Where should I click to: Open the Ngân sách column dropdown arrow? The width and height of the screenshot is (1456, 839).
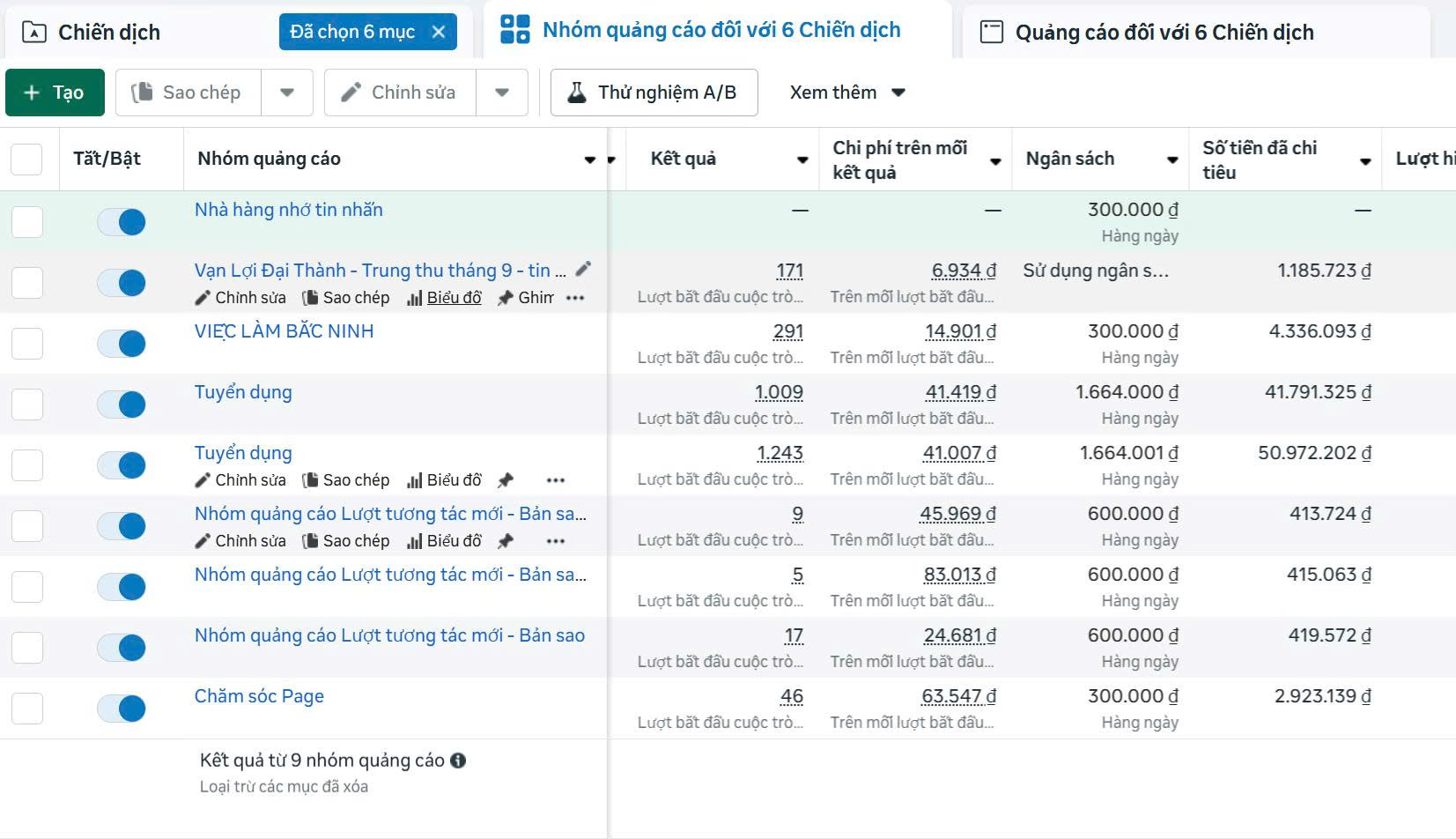pos(1172,160)
